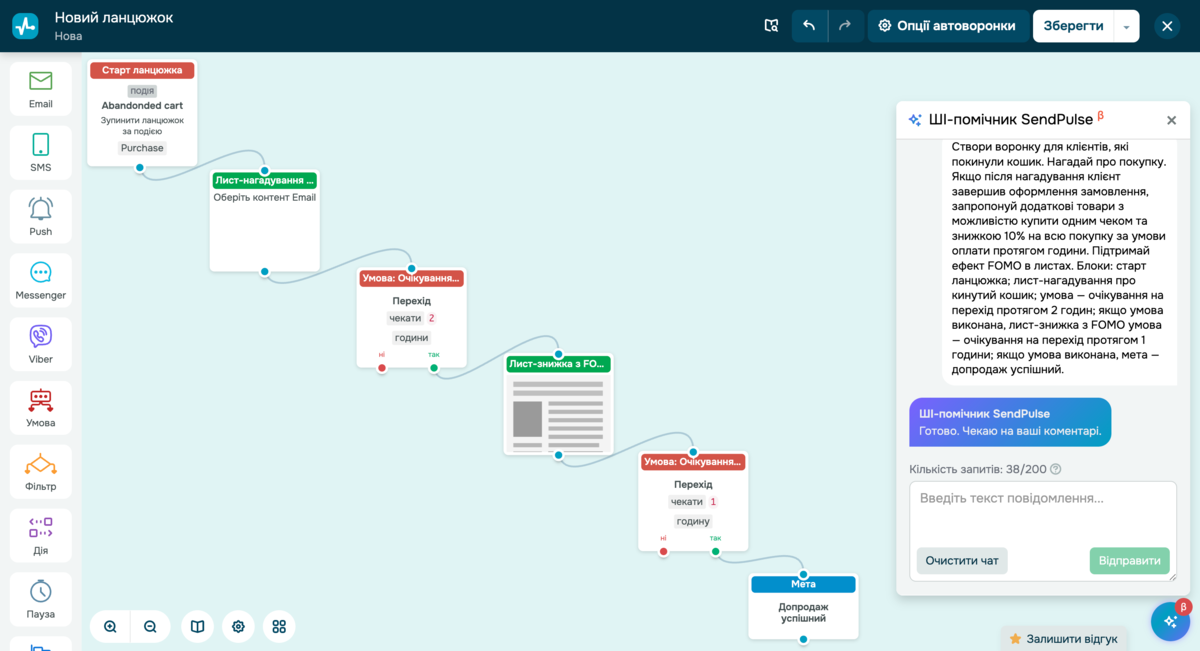Image resolution: width=1200 pixels, height=651 pixels.
Task: Open the preview map icon in header
Action: (771, 26)
